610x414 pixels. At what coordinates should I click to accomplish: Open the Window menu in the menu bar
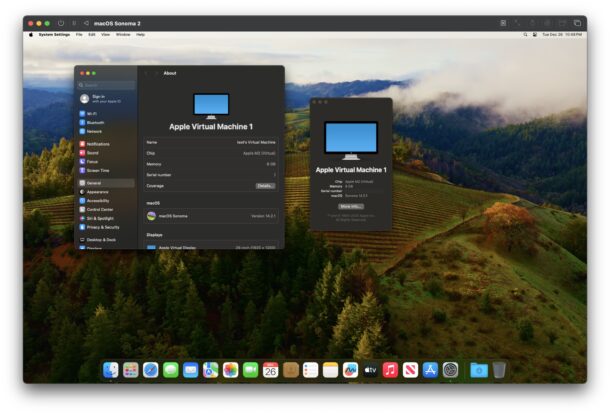122,34
